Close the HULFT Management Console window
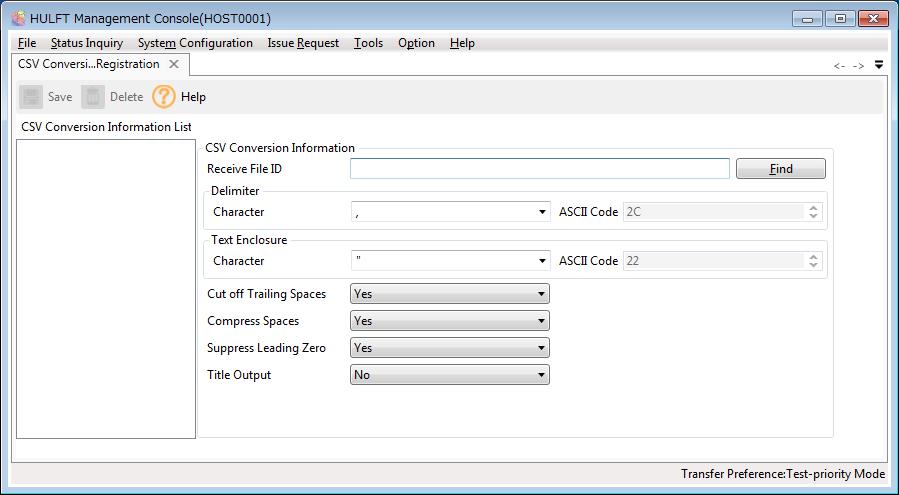This screenshot has width=899, height=495. click(874, 19)
